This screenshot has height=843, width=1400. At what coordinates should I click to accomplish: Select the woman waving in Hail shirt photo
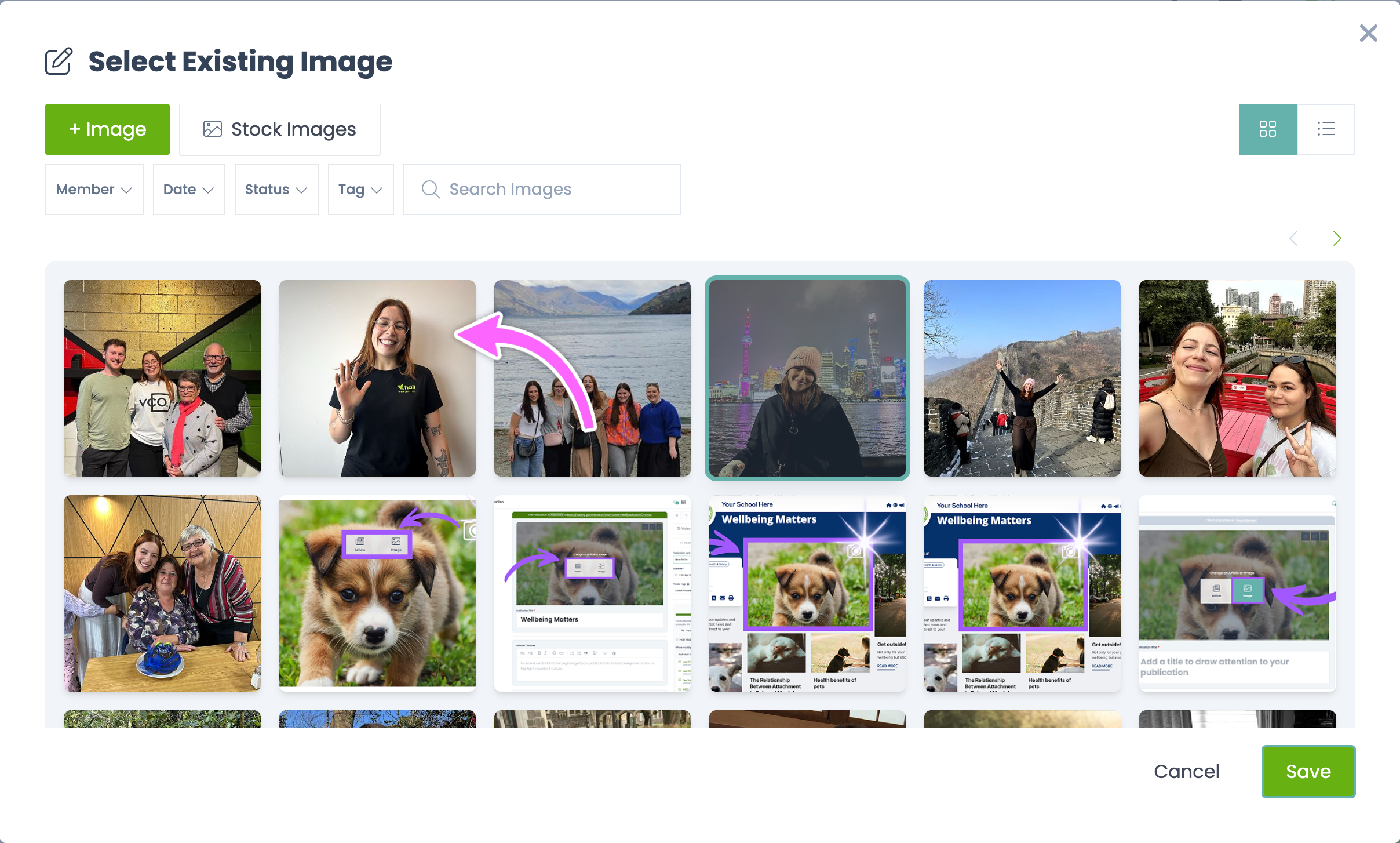coord(377,378)
